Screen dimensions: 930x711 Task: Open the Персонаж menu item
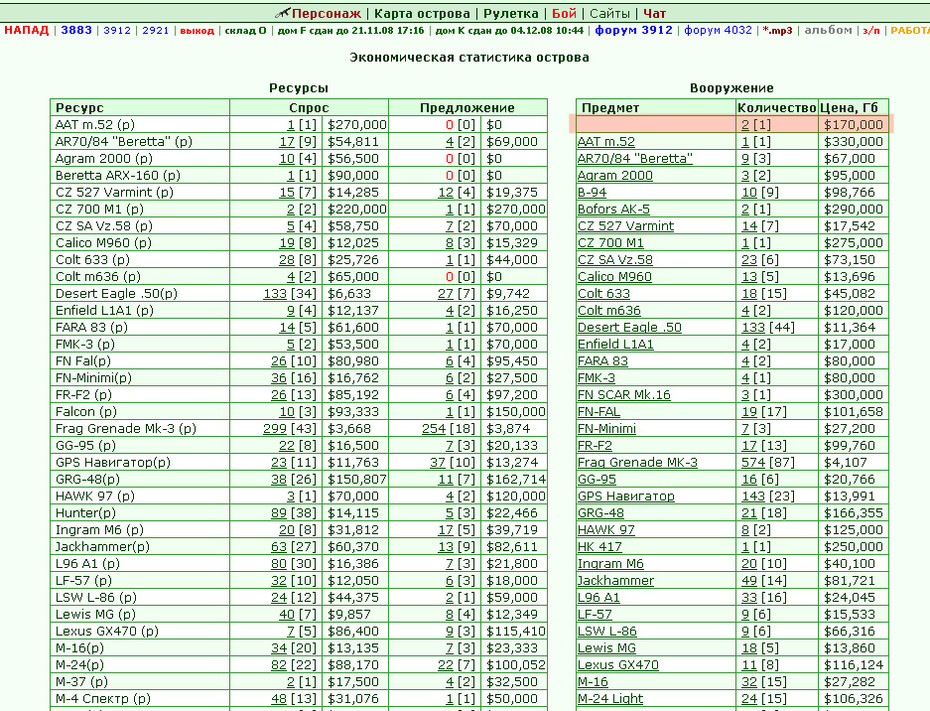point(326,14)
